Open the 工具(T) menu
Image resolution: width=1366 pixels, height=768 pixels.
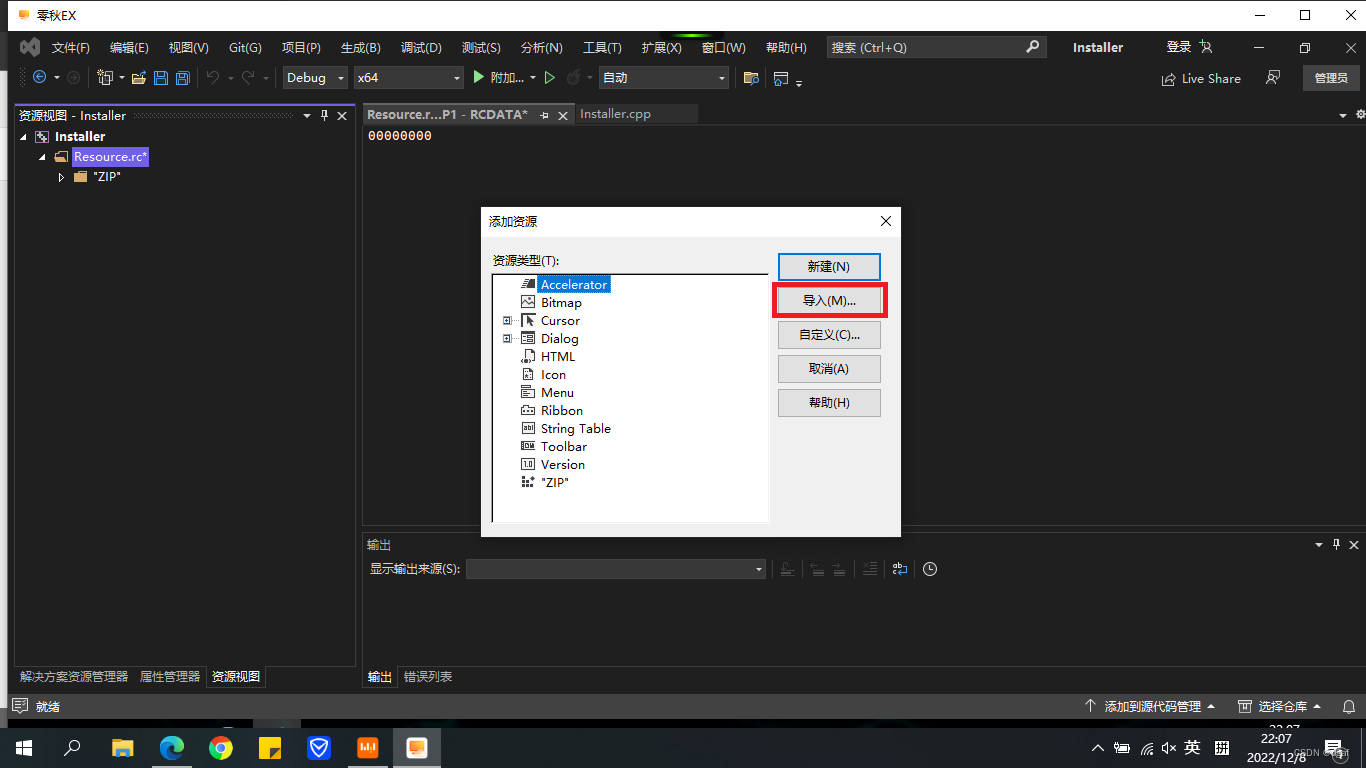[x=602, y=48]
